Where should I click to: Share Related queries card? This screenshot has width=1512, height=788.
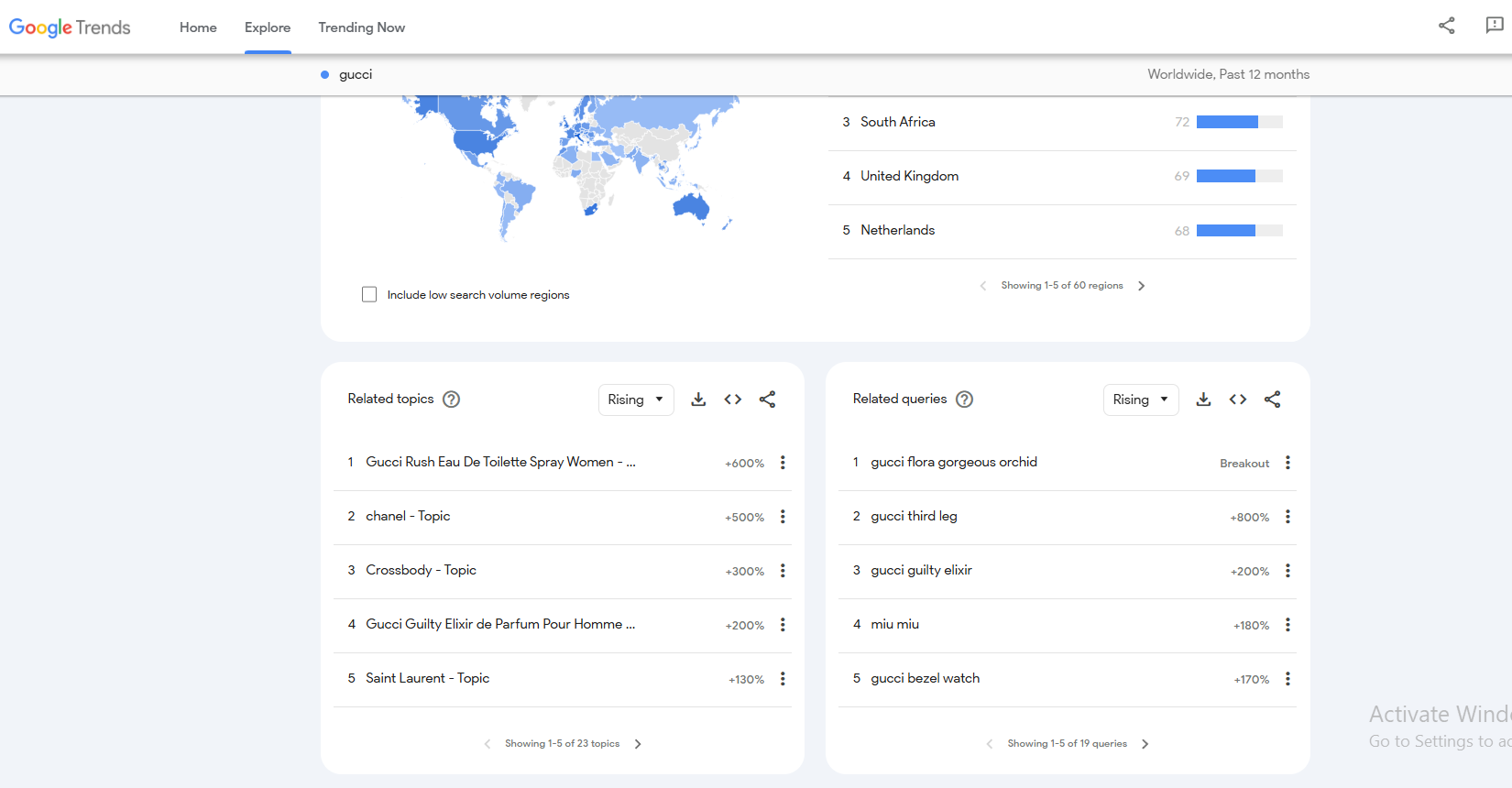(x=1273, y=399)
